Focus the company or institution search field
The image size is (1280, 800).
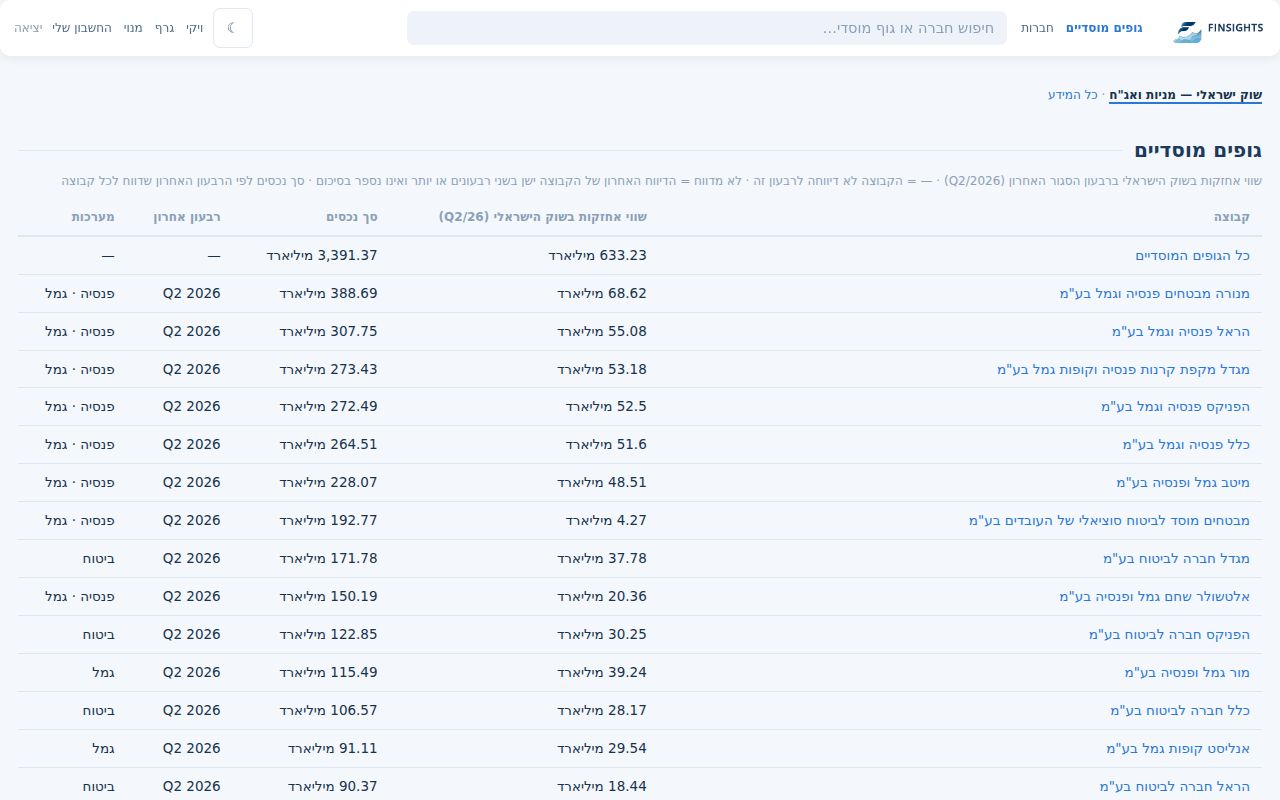tap(706, 28)
